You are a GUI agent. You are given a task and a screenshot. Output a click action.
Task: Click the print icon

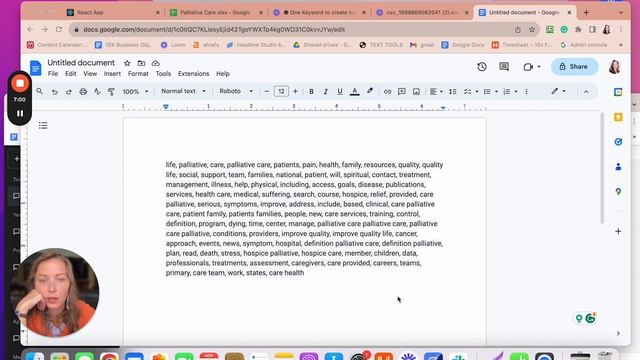[83, 92]
